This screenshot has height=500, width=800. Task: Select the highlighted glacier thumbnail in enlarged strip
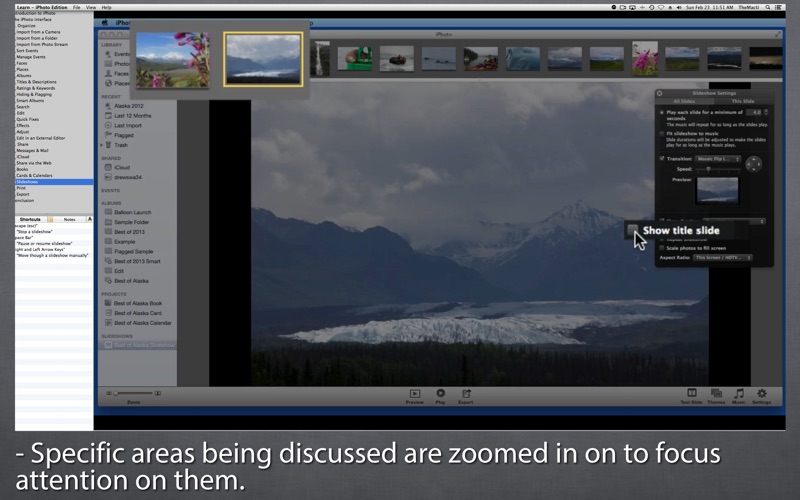tap(263, 59)
